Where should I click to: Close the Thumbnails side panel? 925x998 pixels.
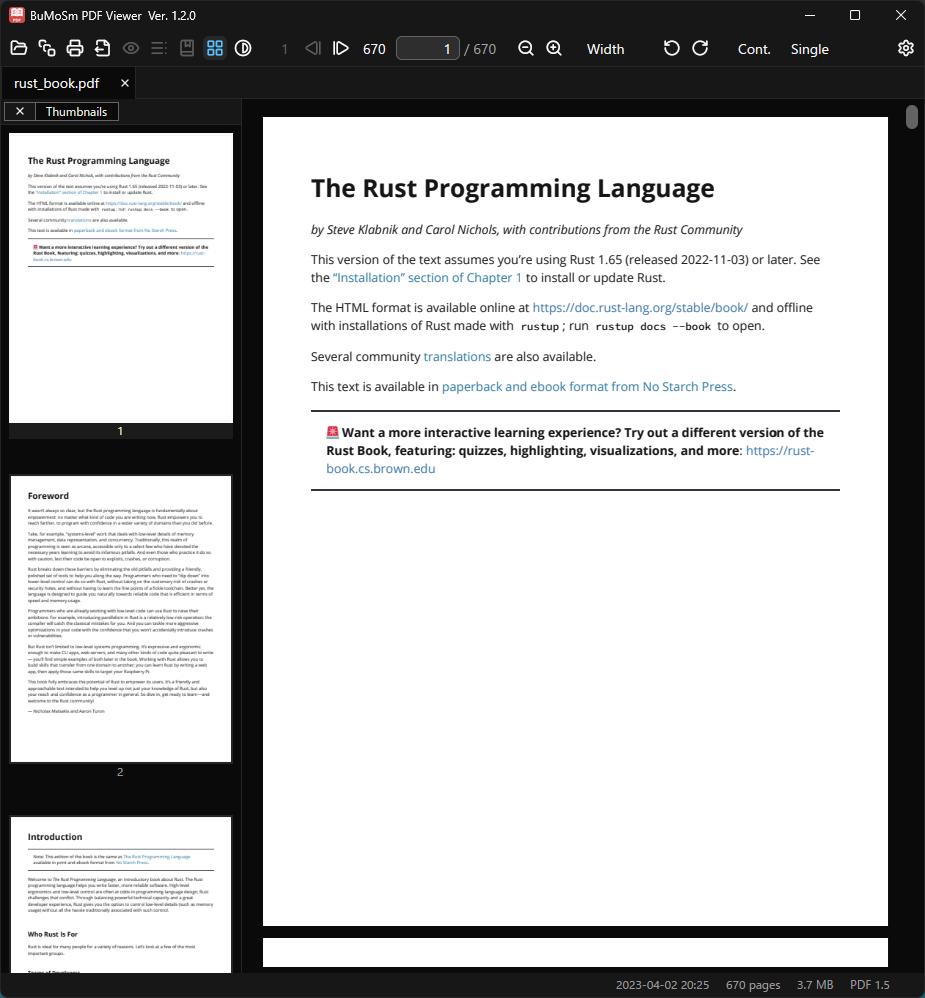click(20, 111)
